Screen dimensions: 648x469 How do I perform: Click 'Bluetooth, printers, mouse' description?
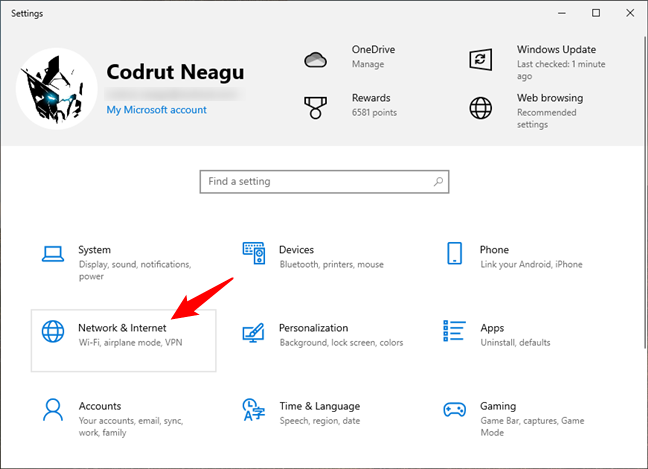331,264
